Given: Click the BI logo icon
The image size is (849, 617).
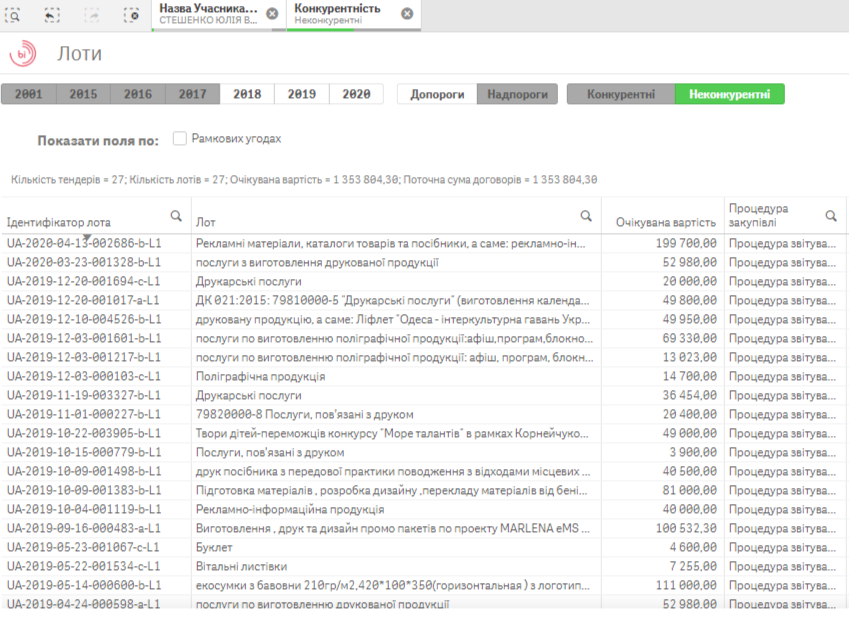Looking at the screenshot, I should pyautogui.click(x=23, y=54).
